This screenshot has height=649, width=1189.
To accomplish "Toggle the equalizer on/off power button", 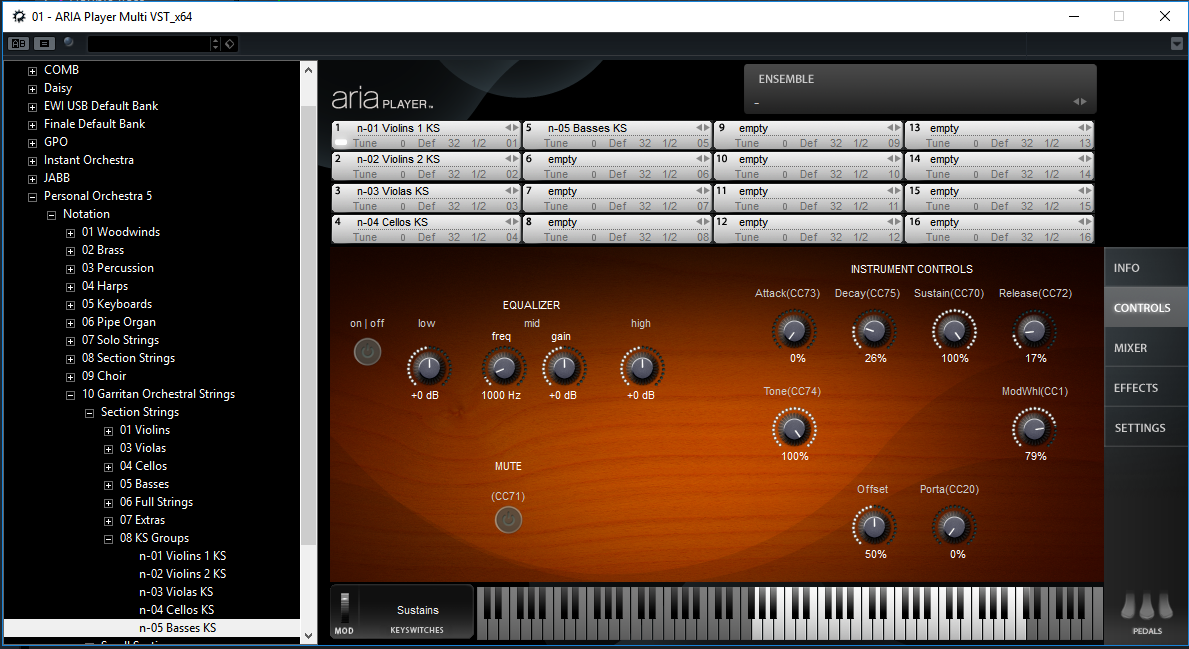I will click(367, 352).
